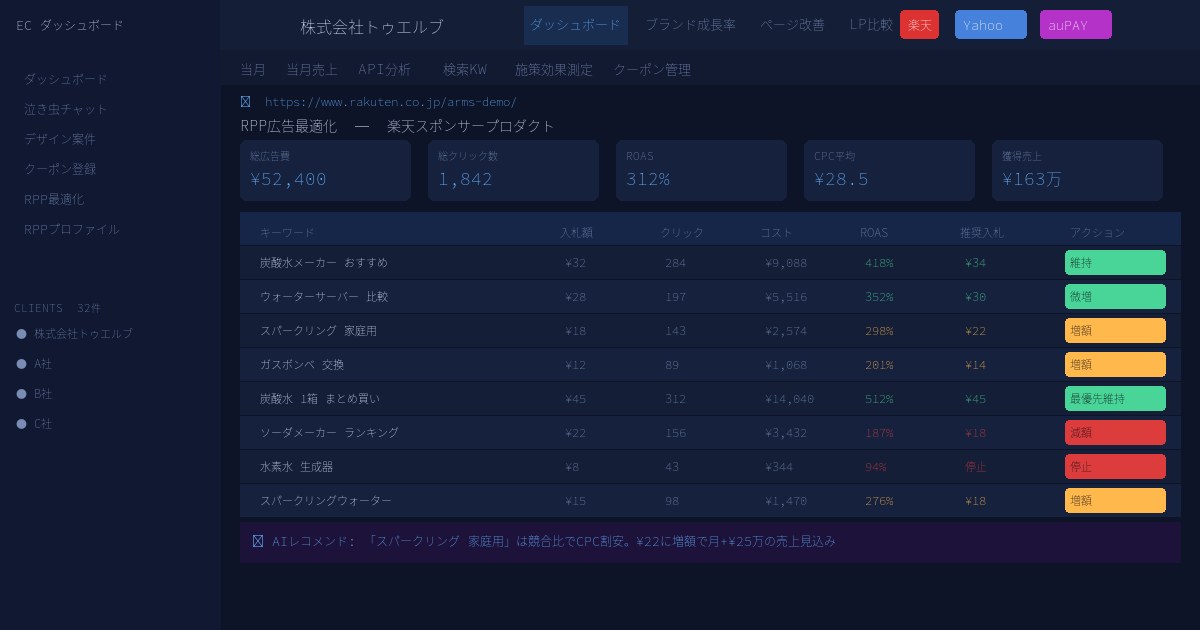Click keyword 炭酸水 1箱 まとめ買い
The width and height of the screenshot is (1200, 630).
[x=320, y=399]
